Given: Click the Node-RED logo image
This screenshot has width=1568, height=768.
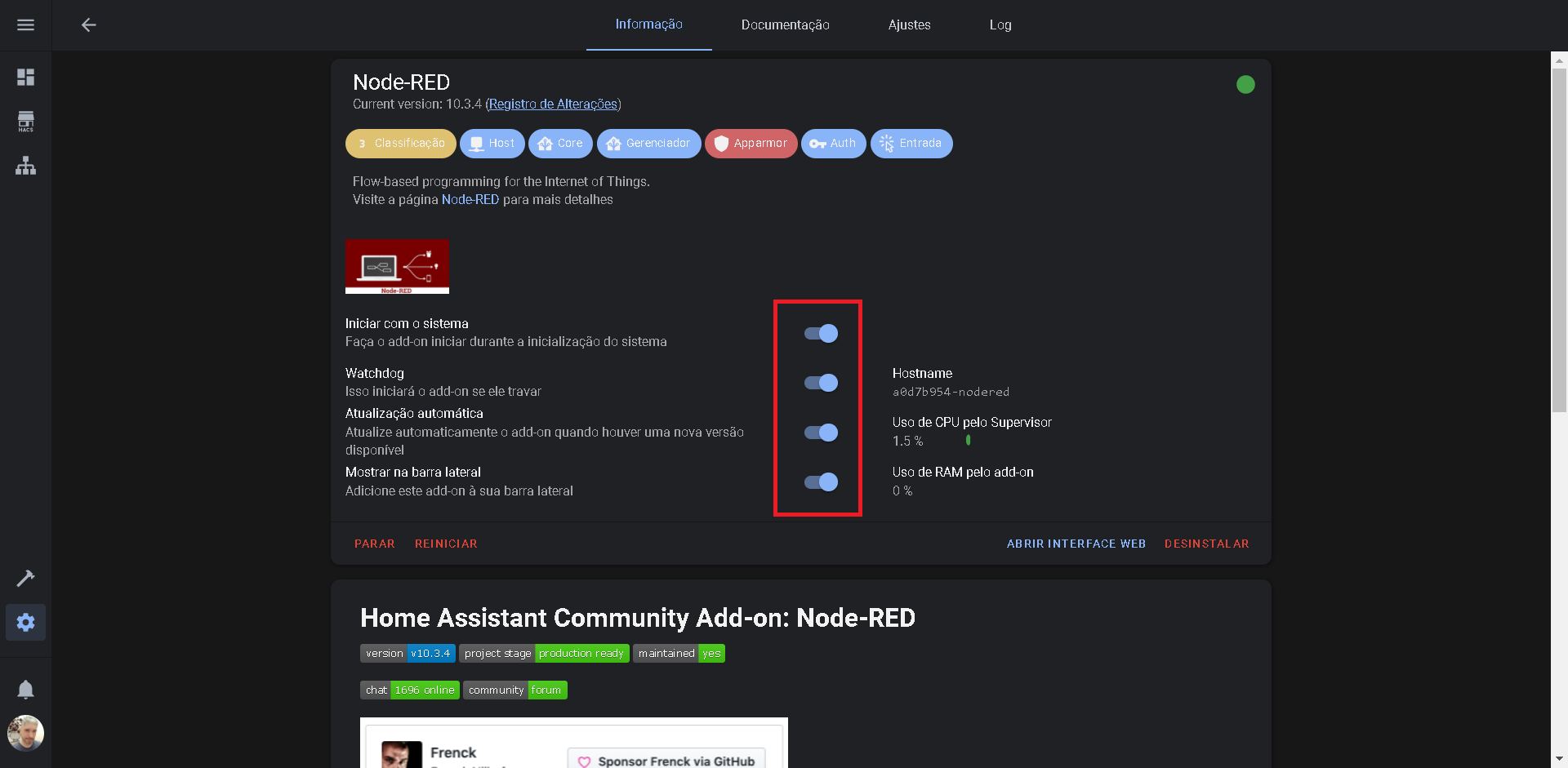Looking at the screenshot, I should click(x=397, y=267).
